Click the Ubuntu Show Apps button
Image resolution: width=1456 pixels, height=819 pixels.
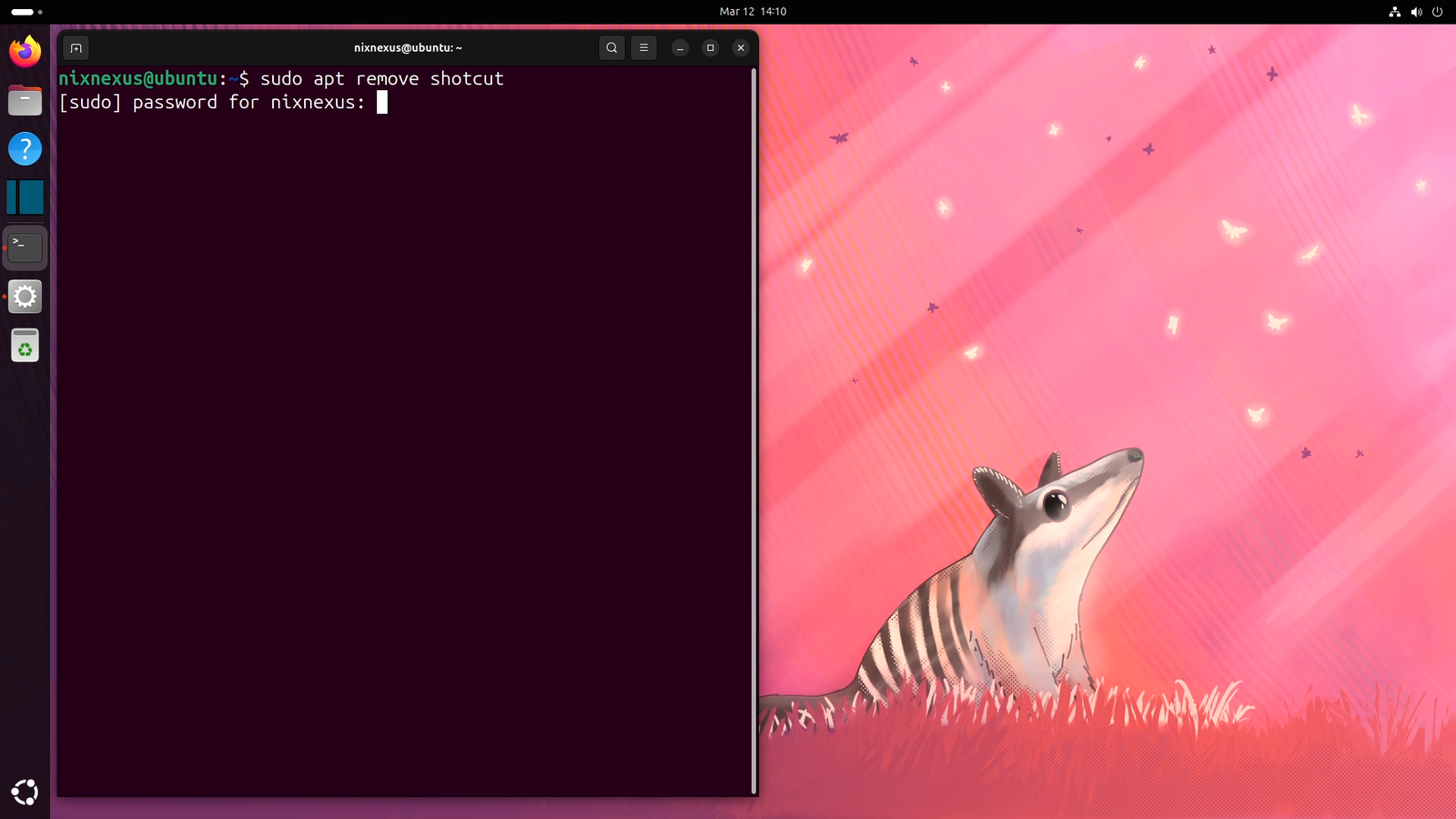tap(25, 792)
